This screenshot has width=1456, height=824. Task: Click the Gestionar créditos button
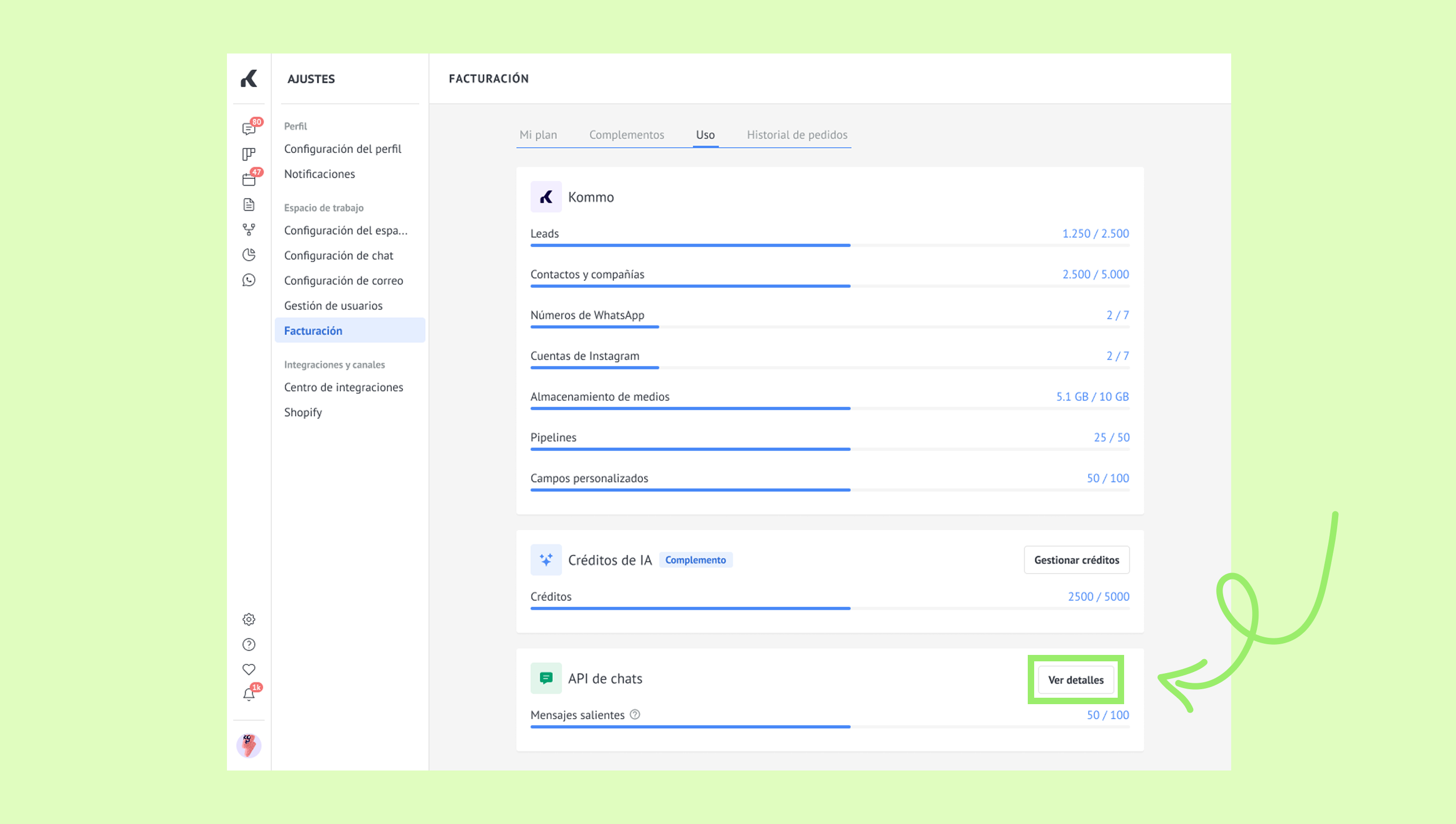[1076, 560]
